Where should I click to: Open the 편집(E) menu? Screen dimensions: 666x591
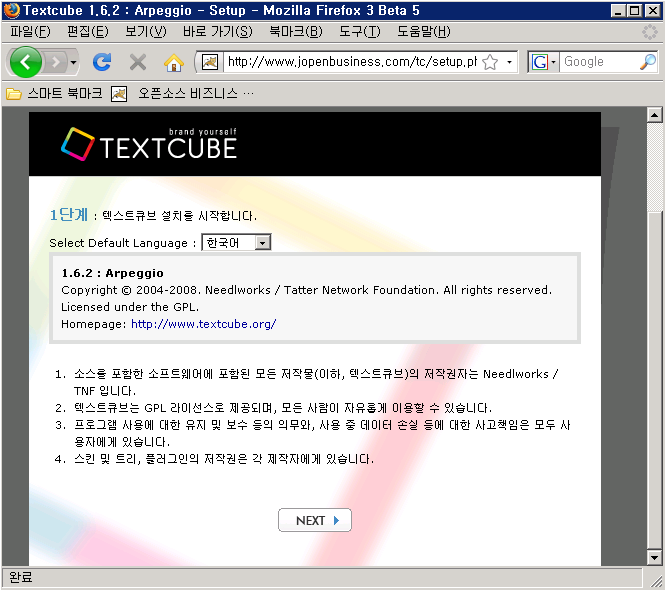point(87,31)
